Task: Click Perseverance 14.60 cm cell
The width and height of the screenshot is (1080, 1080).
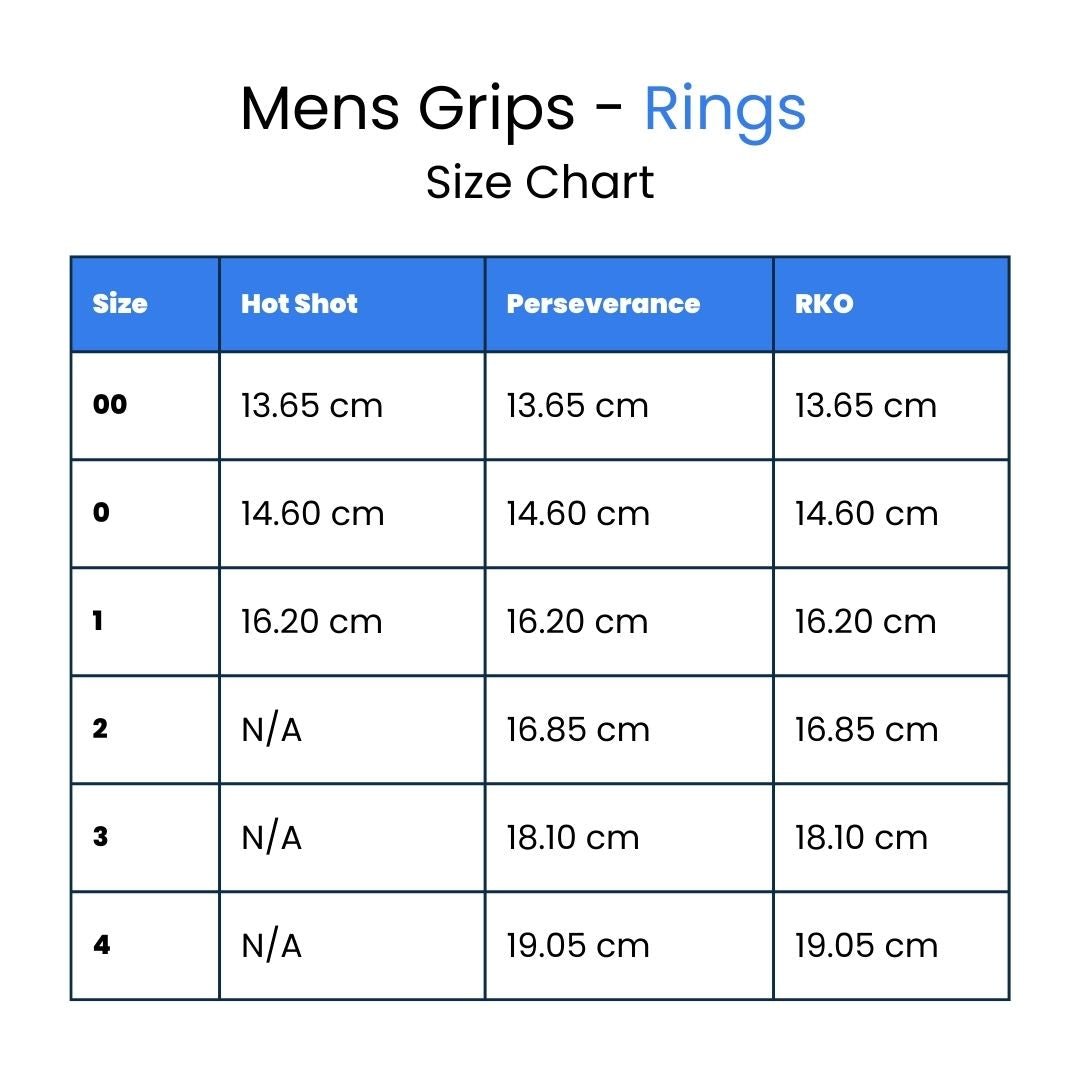Action: tap(577, 514)
